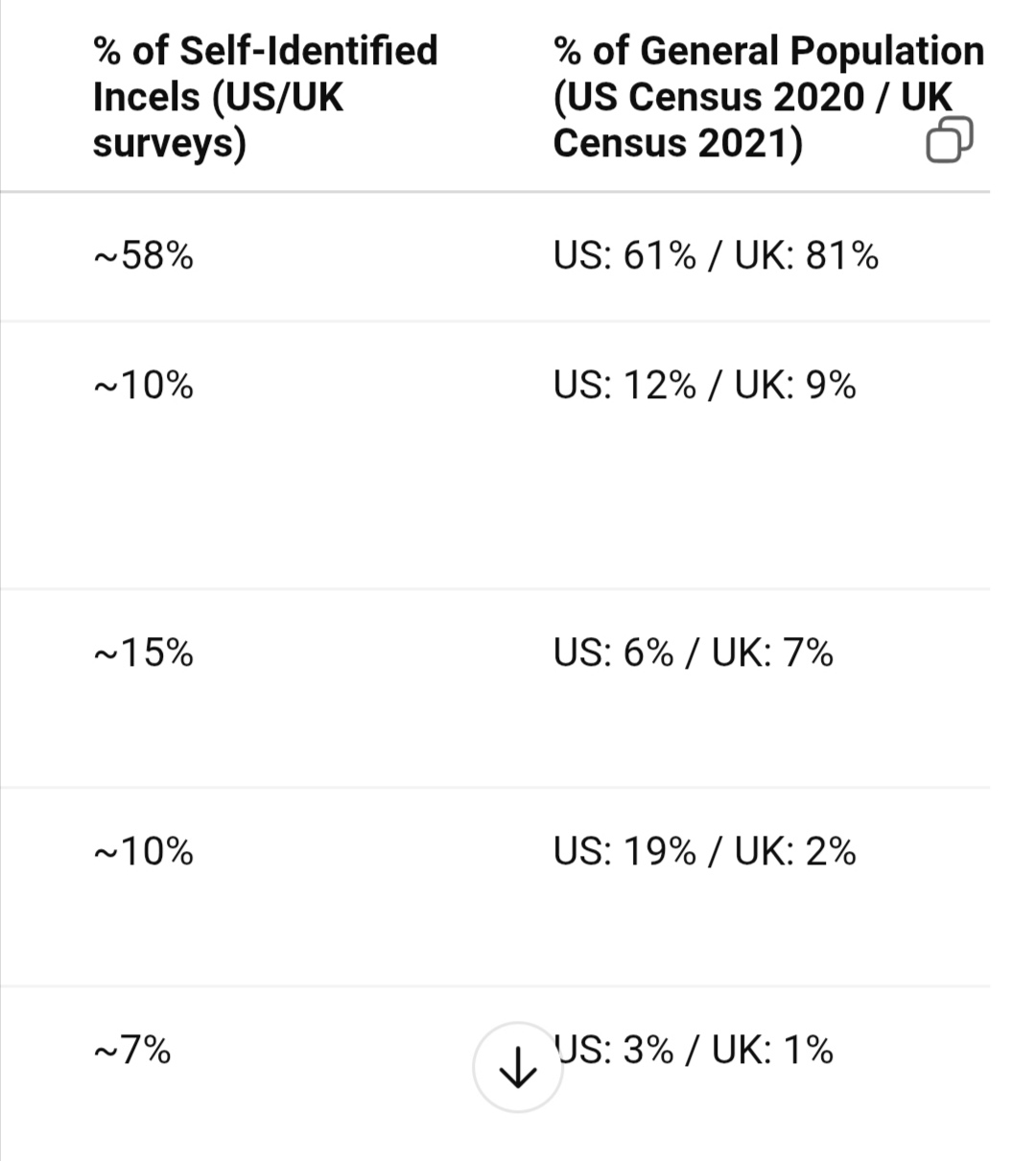The height and width of the screenshot is (1161, 1036).
Task: Click the ~7% table cell
Action: pyautogui.click(x=132, y=1051)
